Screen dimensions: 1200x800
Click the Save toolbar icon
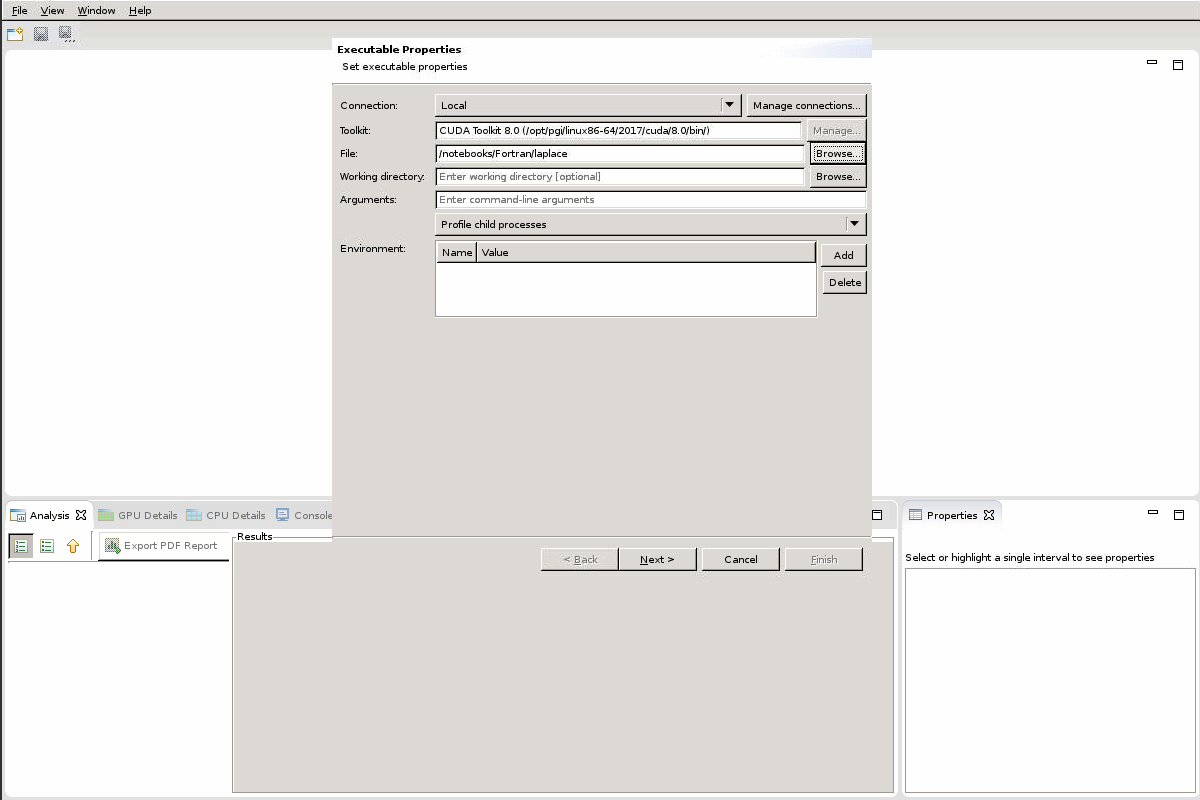coord(41,34)
